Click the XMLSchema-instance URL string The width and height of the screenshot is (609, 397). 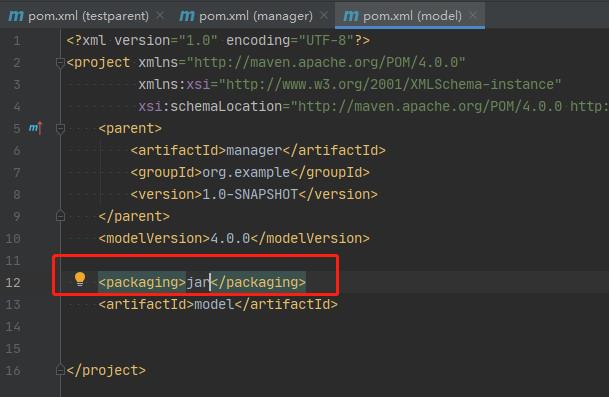click(390, 84)
